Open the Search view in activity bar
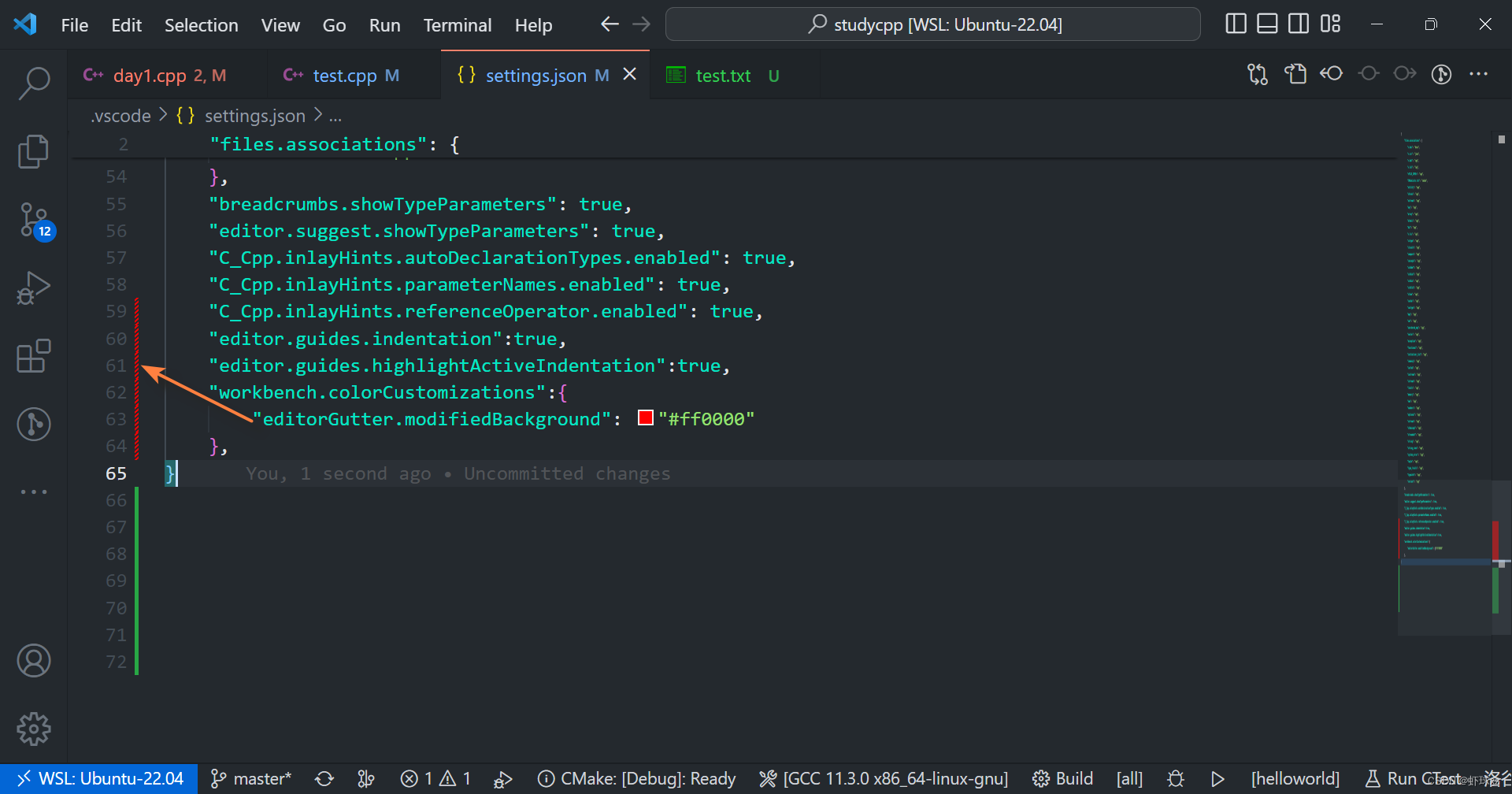 coord(34,83)
